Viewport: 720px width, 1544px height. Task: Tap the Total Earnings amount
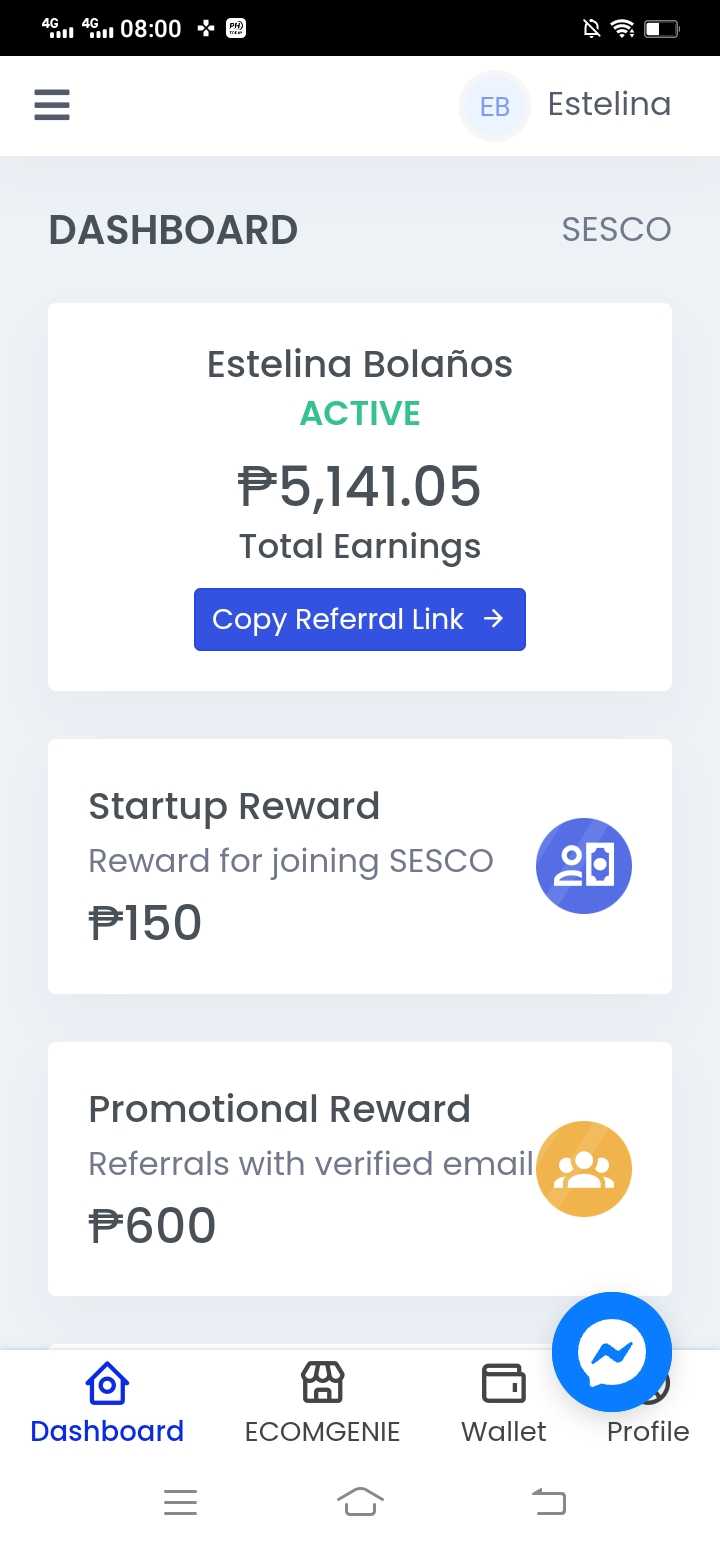360,487
